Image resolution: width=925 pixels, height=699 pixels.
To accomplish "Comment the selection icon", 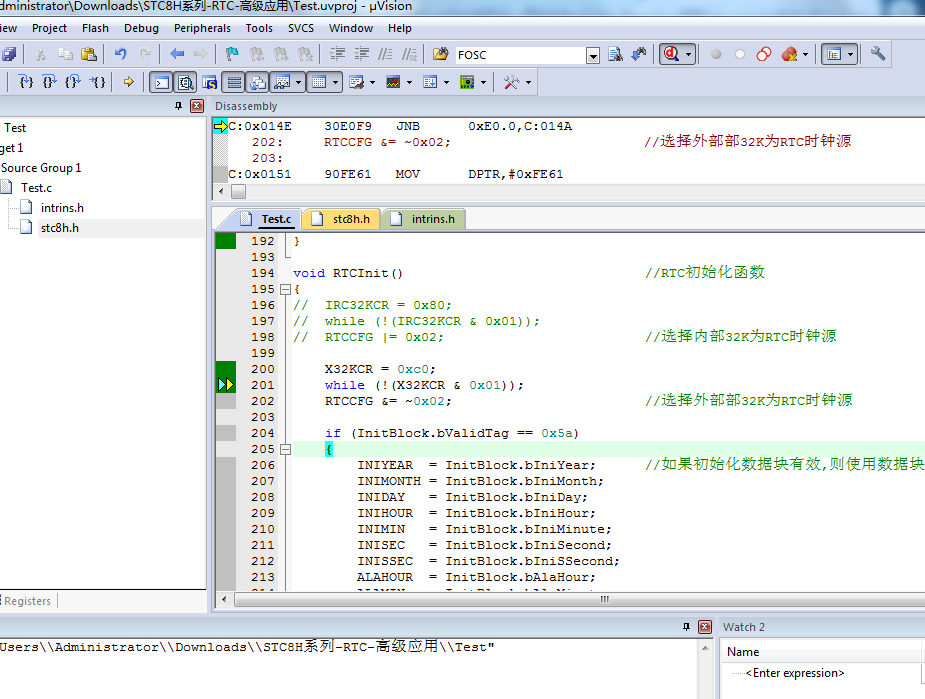I will click(385, 54).
